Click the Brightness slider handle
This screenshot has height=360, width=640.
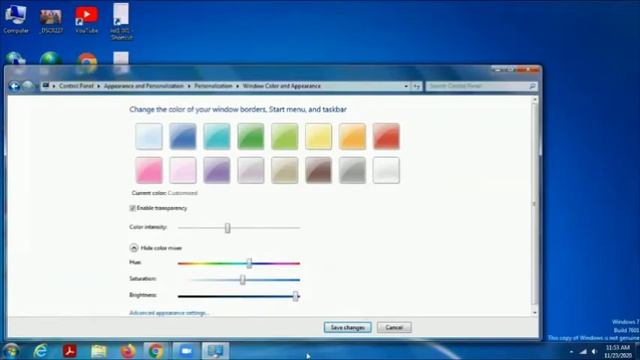click(296, 296)
